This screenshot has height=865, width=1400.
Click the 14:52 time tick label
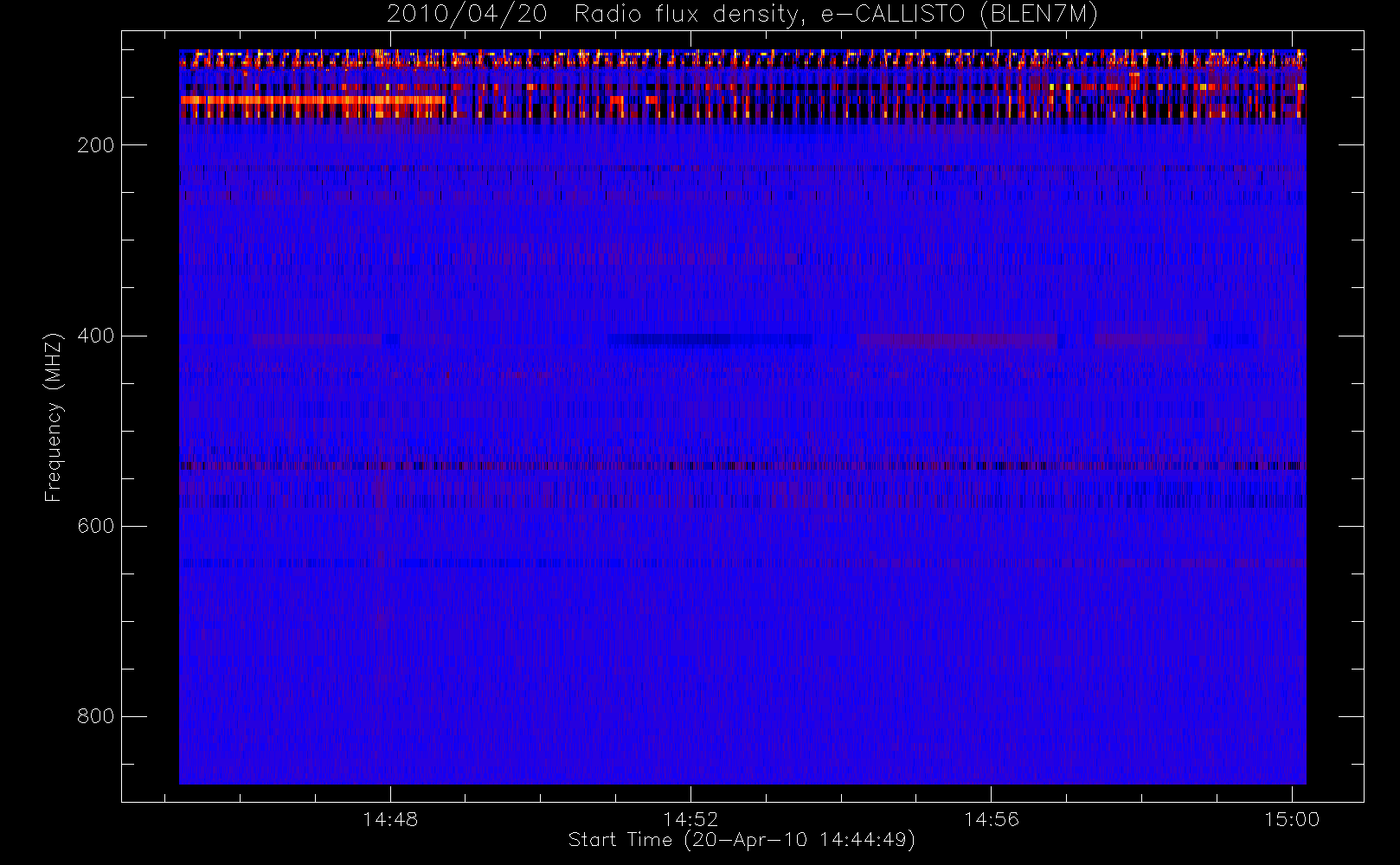[x=690, y=818]
